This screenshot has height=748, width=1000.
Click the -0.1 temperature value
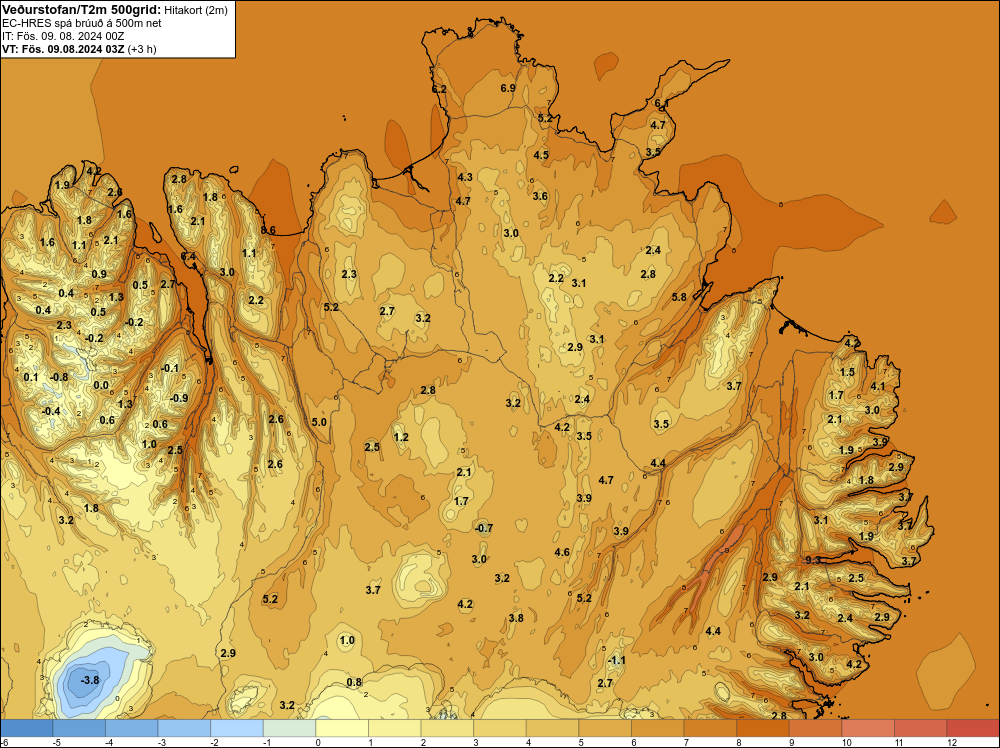click(x=170, y=368)
